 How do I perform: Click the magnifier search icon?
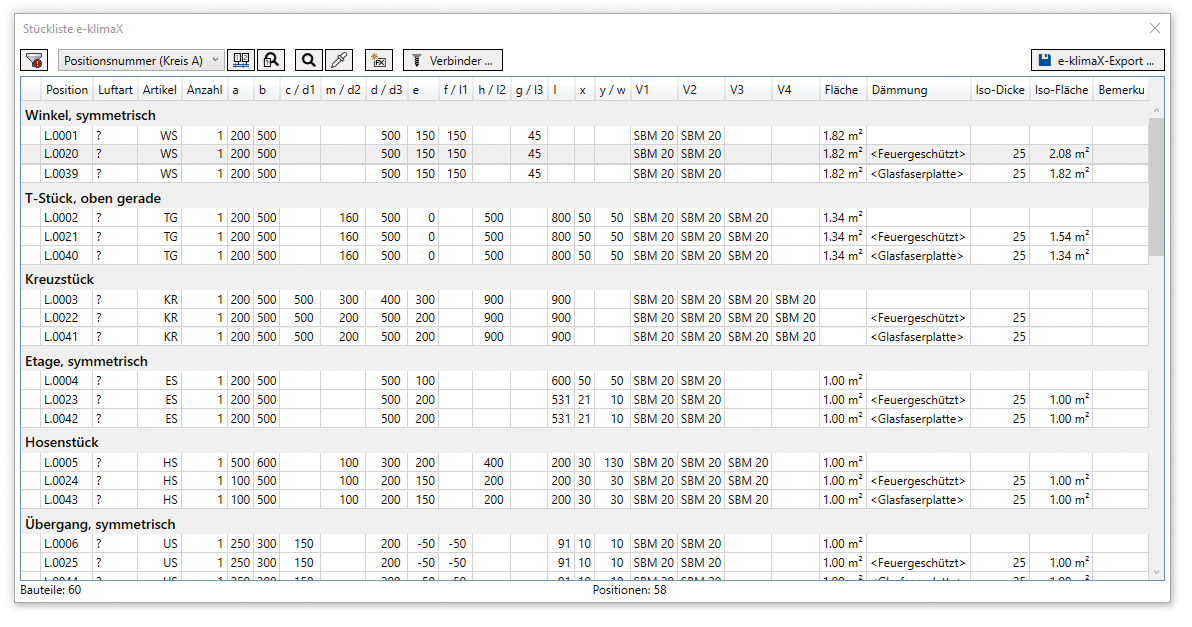309,61
